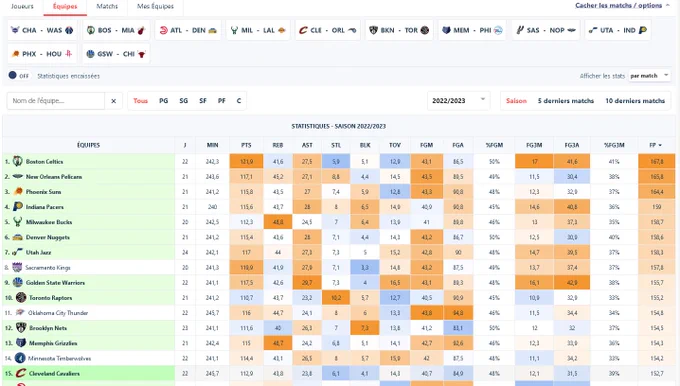This screenshot has height=386, width=680.
Task: Open the CLE - ORL match
Action: pos(328,30)
